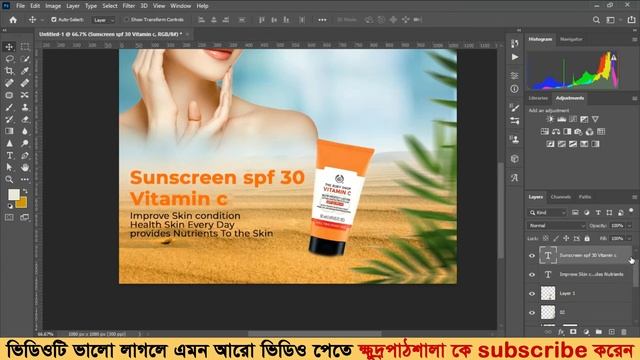This screenshot has height=360, width=640.
Task: Click the Opacity value field
Action: click(617, 226)
